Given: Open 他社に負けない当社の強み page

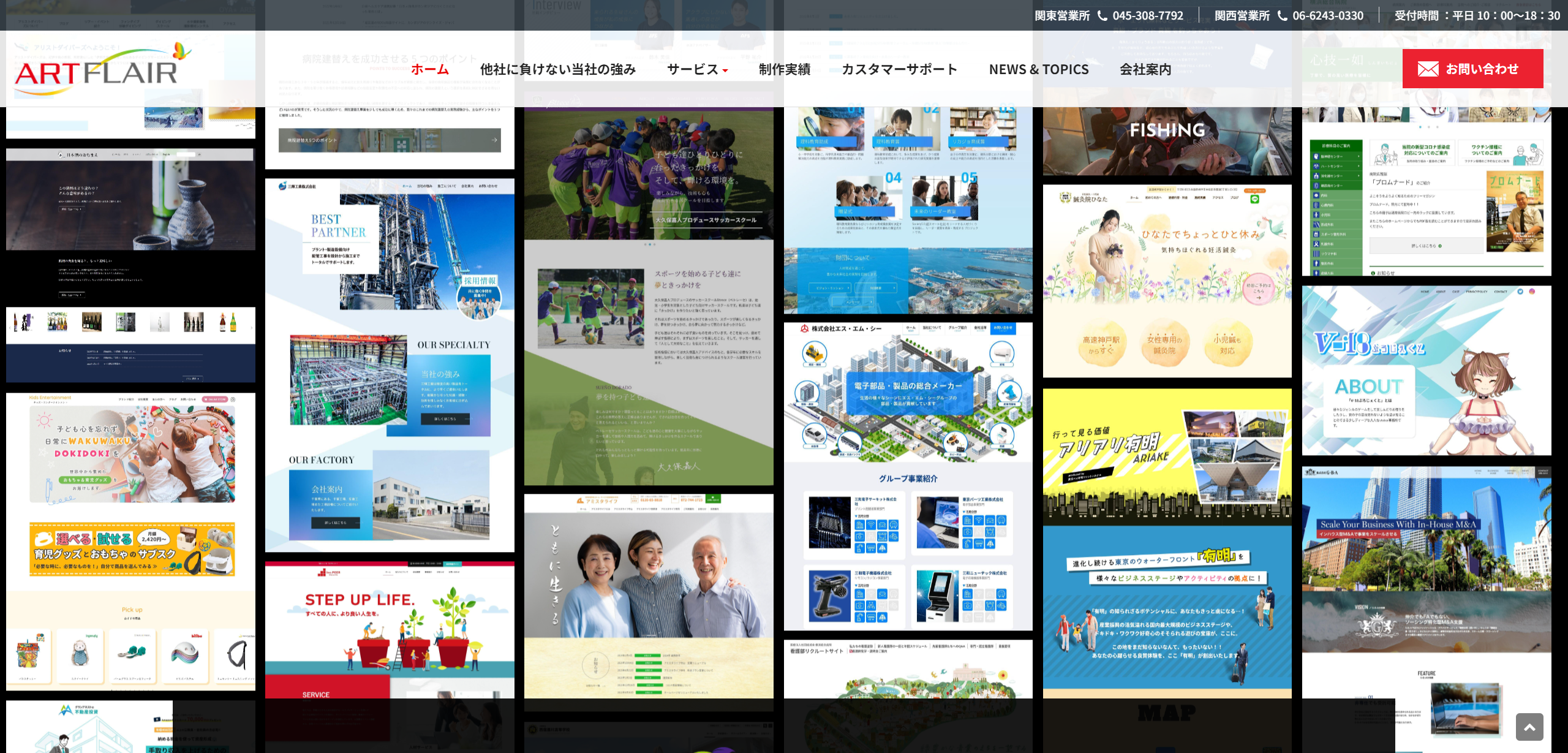Looking at the screenshot, I should 558,69.
